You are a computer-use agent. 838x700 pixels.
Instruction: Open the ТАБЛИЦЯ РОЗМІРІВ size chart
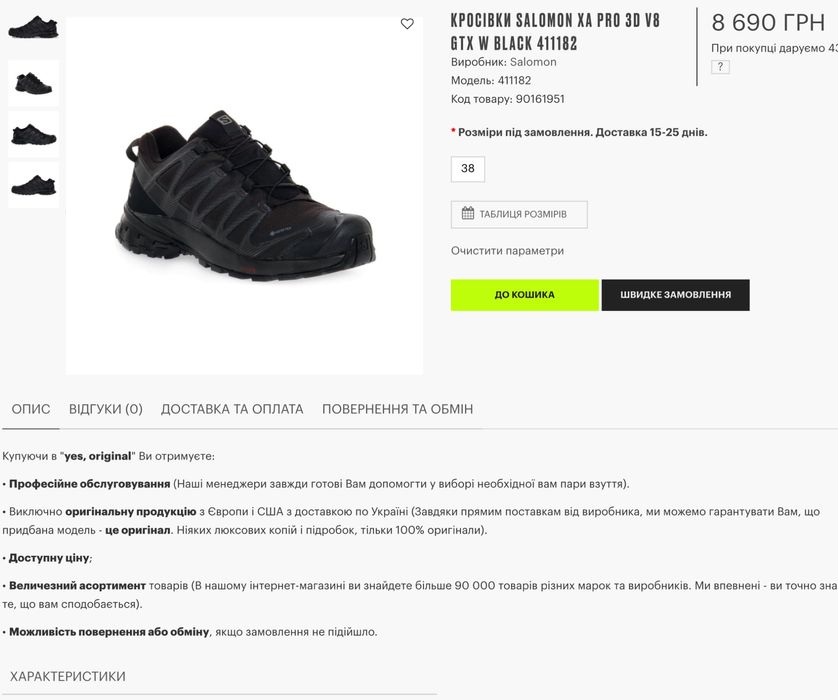(x=519, y=214)
